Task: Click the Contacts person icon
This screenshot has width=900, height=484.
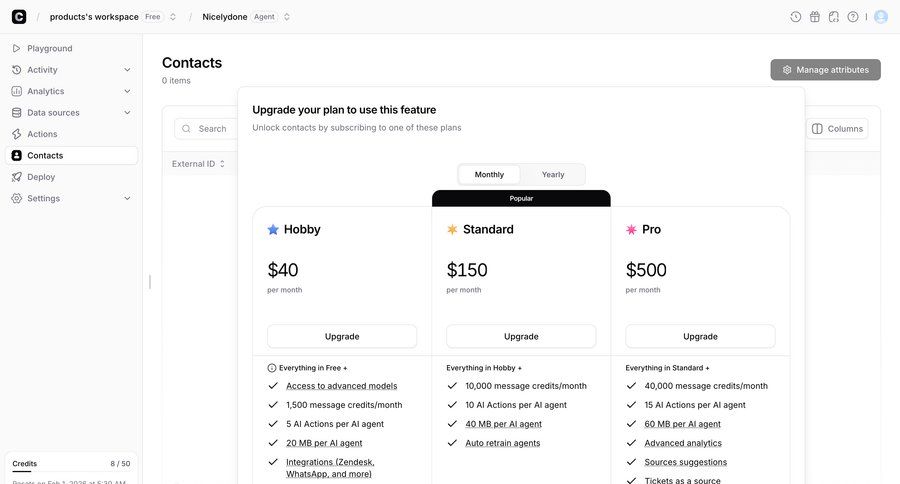Action: point(17,156)
